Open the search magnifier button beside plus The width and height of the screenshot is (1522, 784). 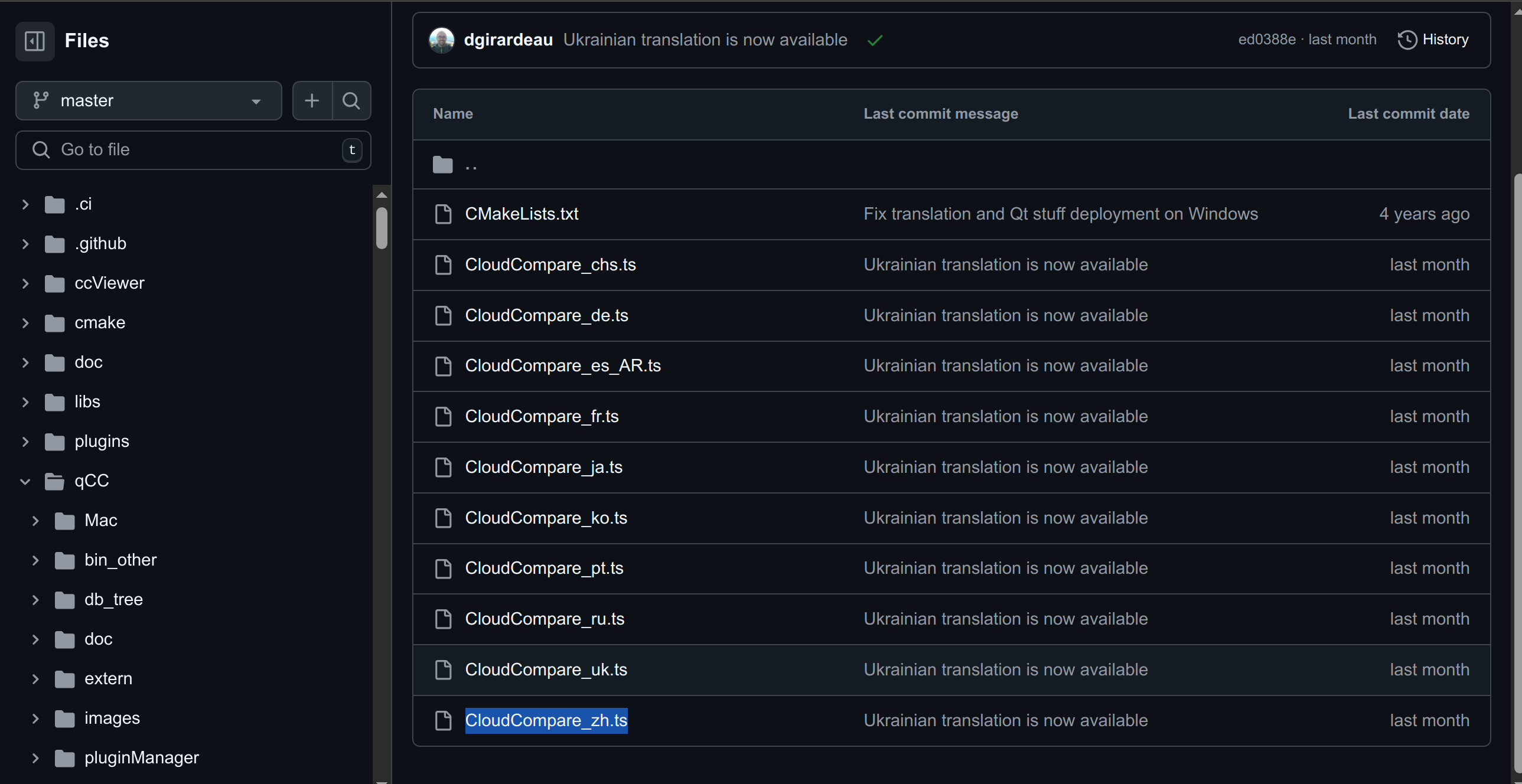[351, 100]
